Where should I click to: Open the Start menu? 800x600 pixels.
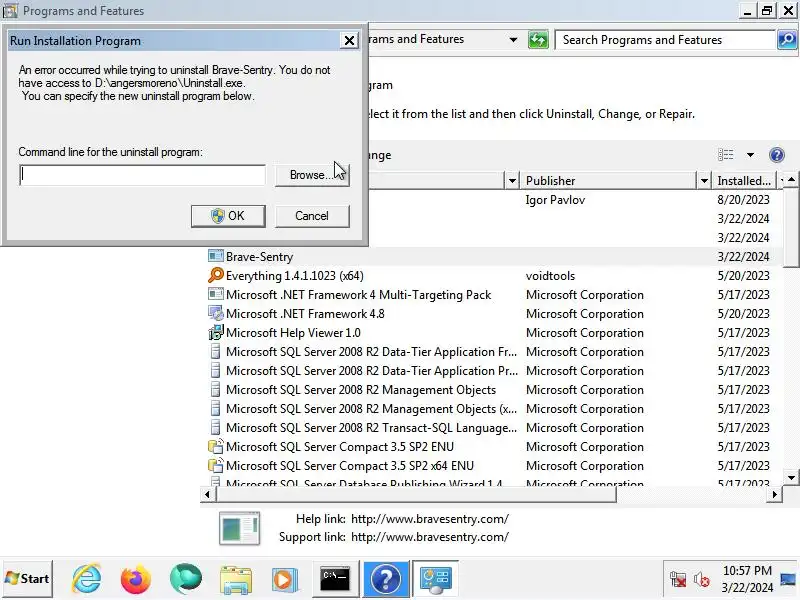click(28, 579)
